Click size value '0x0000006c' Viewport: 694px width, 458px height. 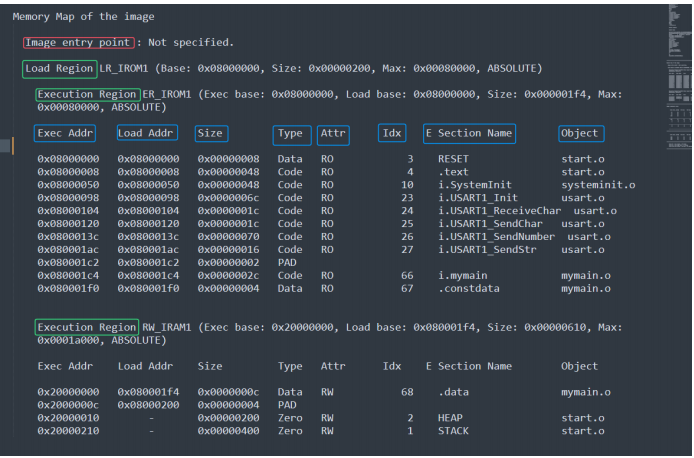(x=228, y=198)
